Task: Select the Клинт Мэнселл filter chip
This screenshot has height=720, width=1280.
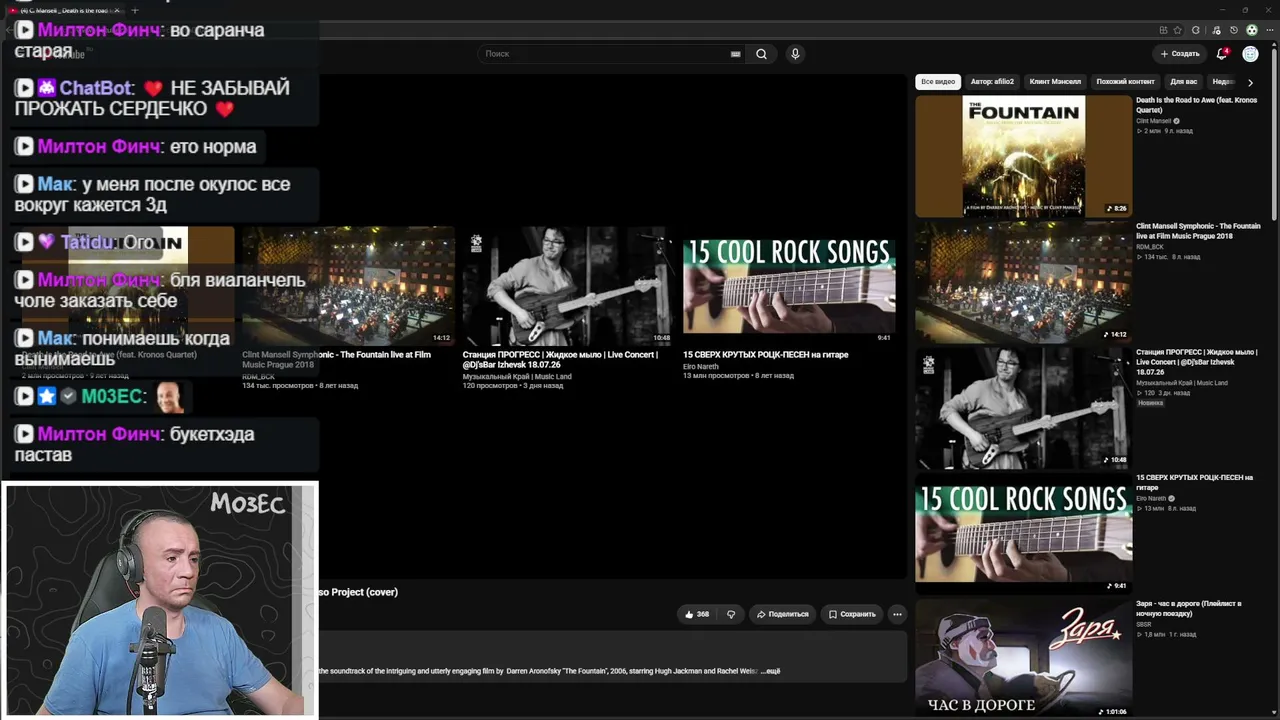Action: tap(1055, 82)
